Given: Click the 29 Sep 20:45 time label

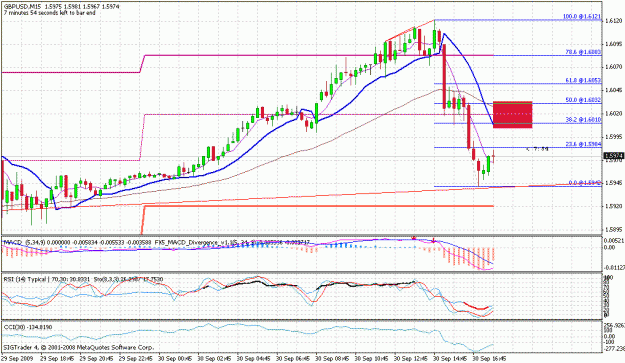Looking at the screenshot, I should 97,358.
